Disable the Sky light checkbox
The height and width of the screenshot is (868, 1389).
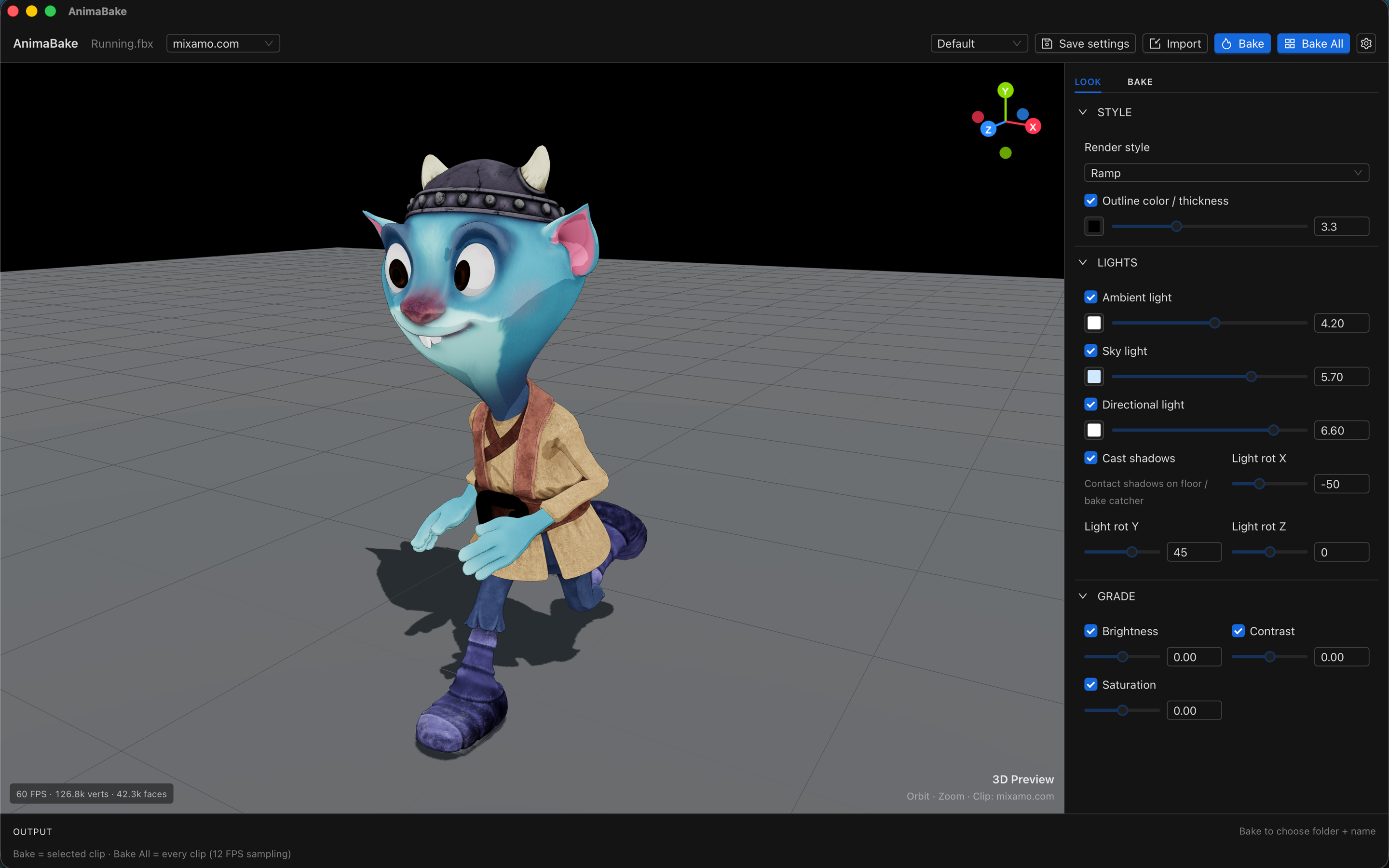click(x=1090, y=351)
